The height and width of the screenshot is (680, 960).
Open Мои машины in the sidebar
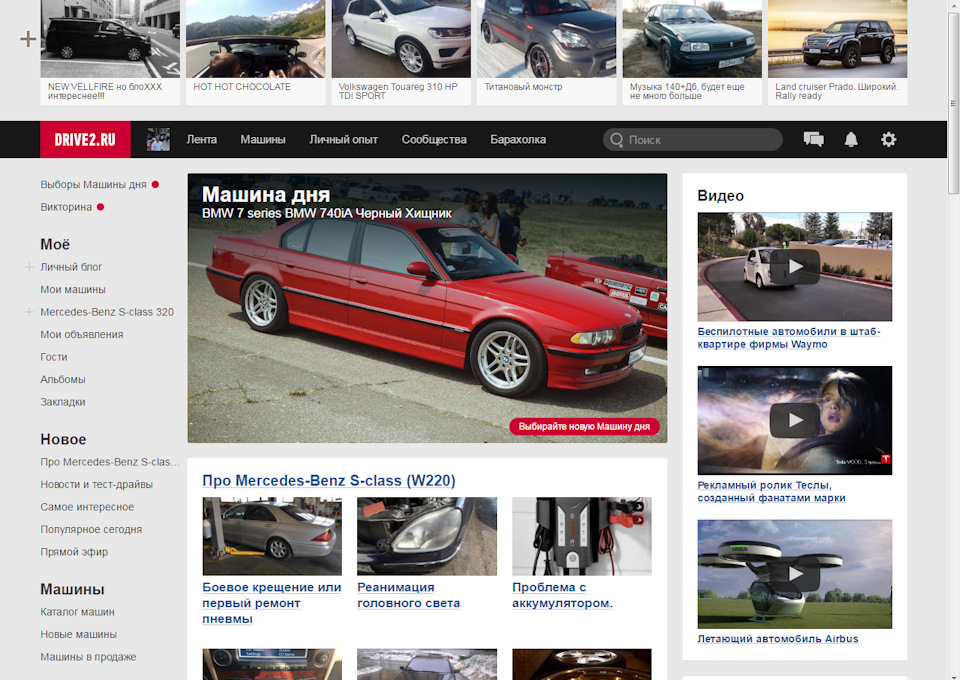coord(73,290)
